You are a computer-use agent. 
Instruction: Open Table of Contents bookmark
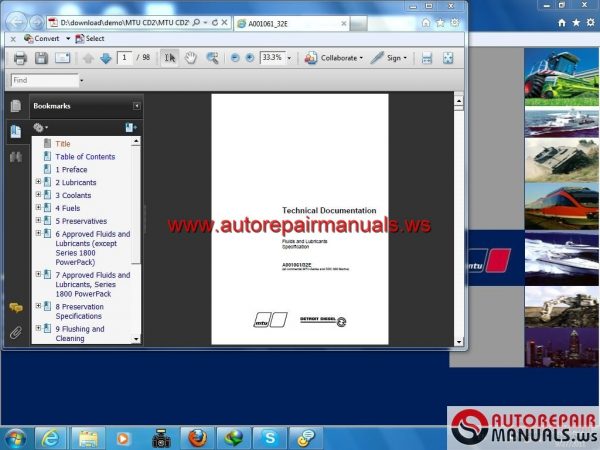(x=85, y=157)
